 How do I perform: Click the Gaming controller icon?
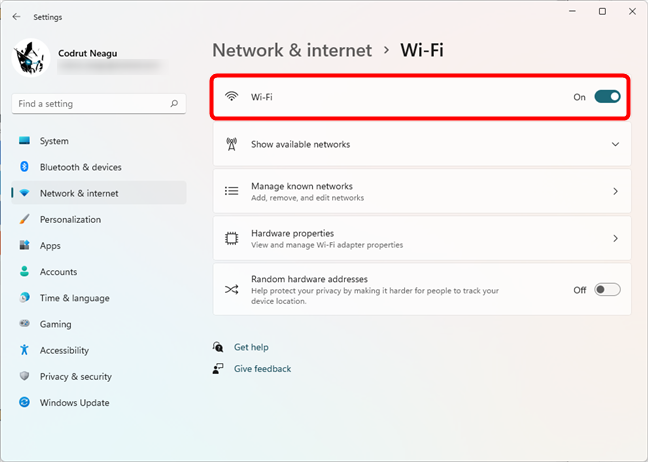pos(24,324)
